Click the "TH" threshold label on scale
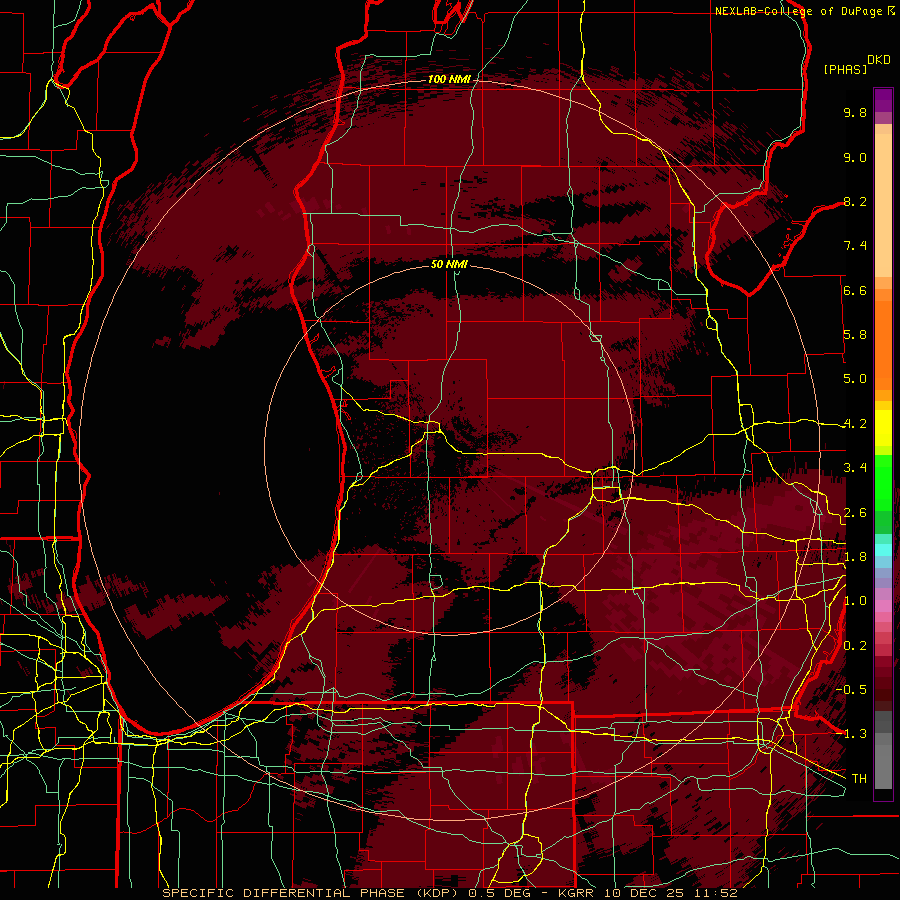The height and width of the screenshot is (900, 900). pos(859,779)
